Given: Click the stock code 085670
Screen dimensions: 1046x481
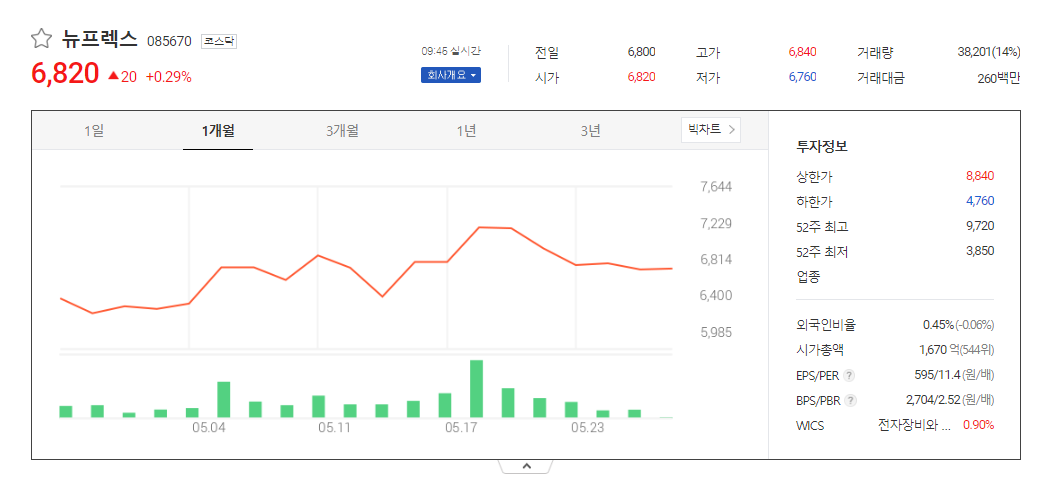Looking at the screenshot, I should 169,41.
